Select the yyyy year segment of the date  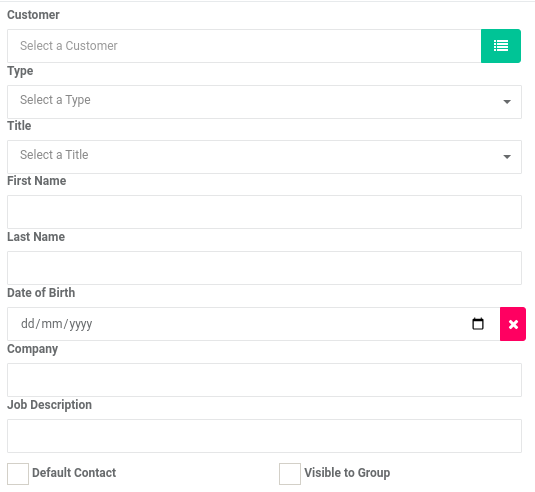81,323
